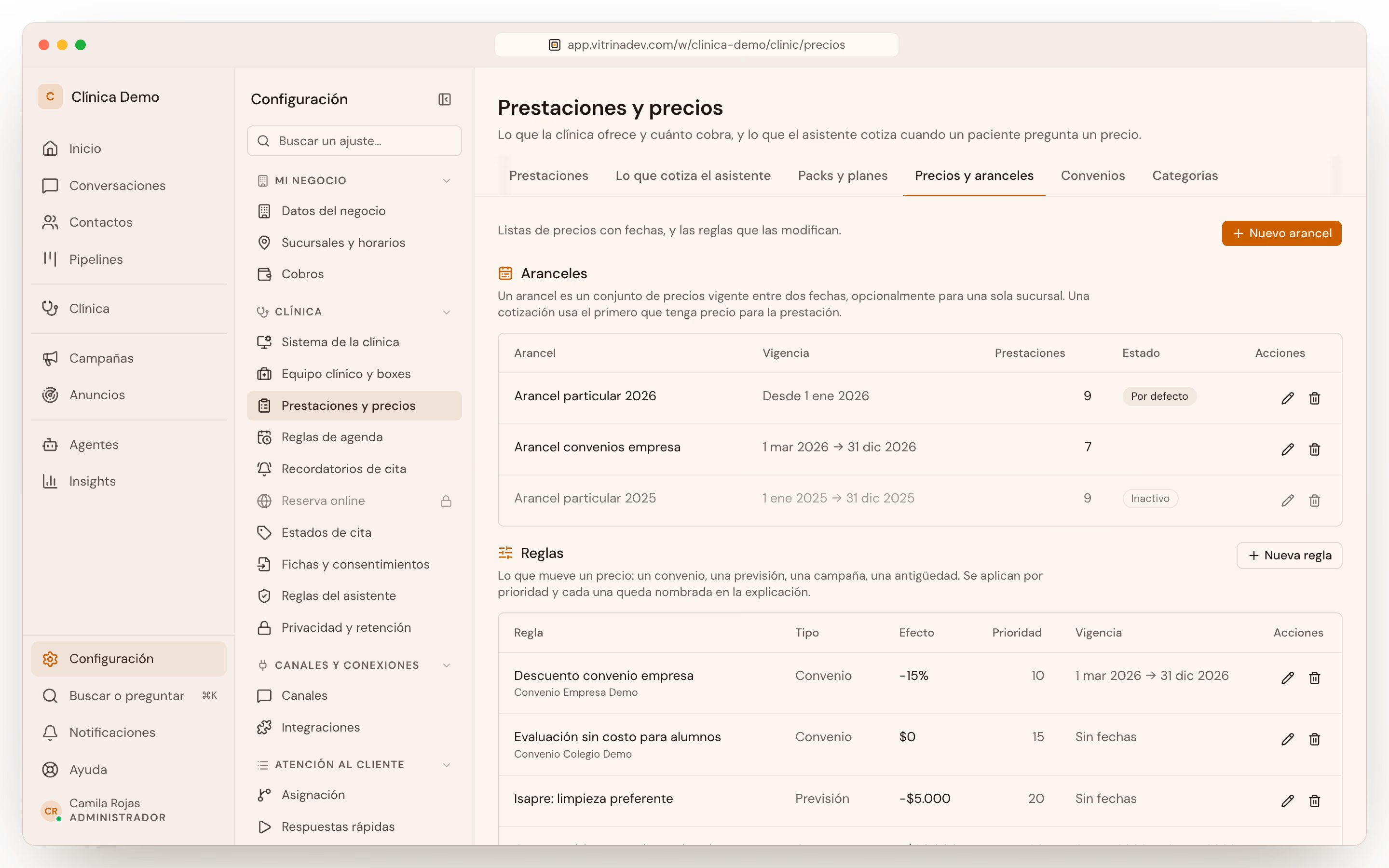This screenshot has height=868, width=1389.
Task: Delete Arancel convenios empresa trash icon
Action: coord(1314,449)
